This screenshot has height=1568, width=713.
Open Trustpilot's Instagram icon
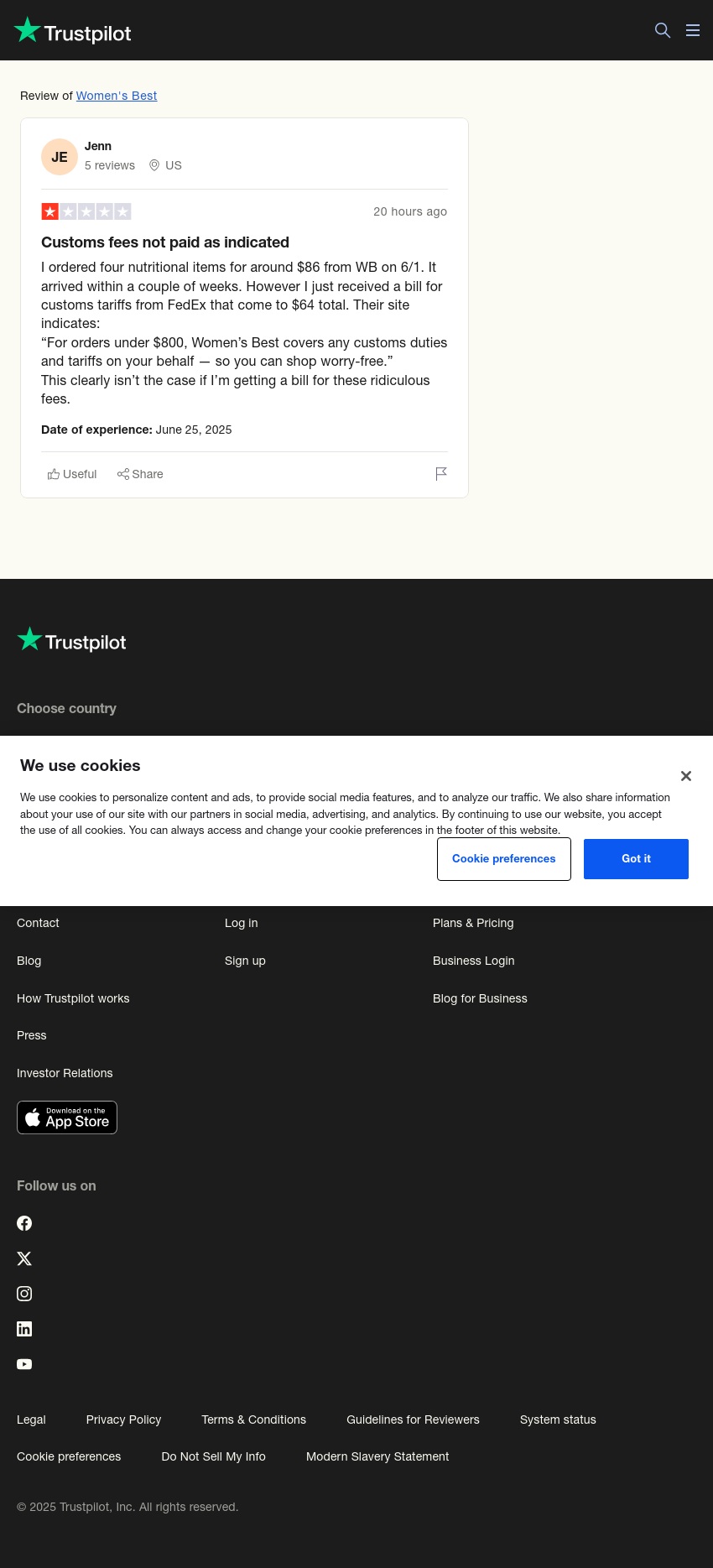24,1294
